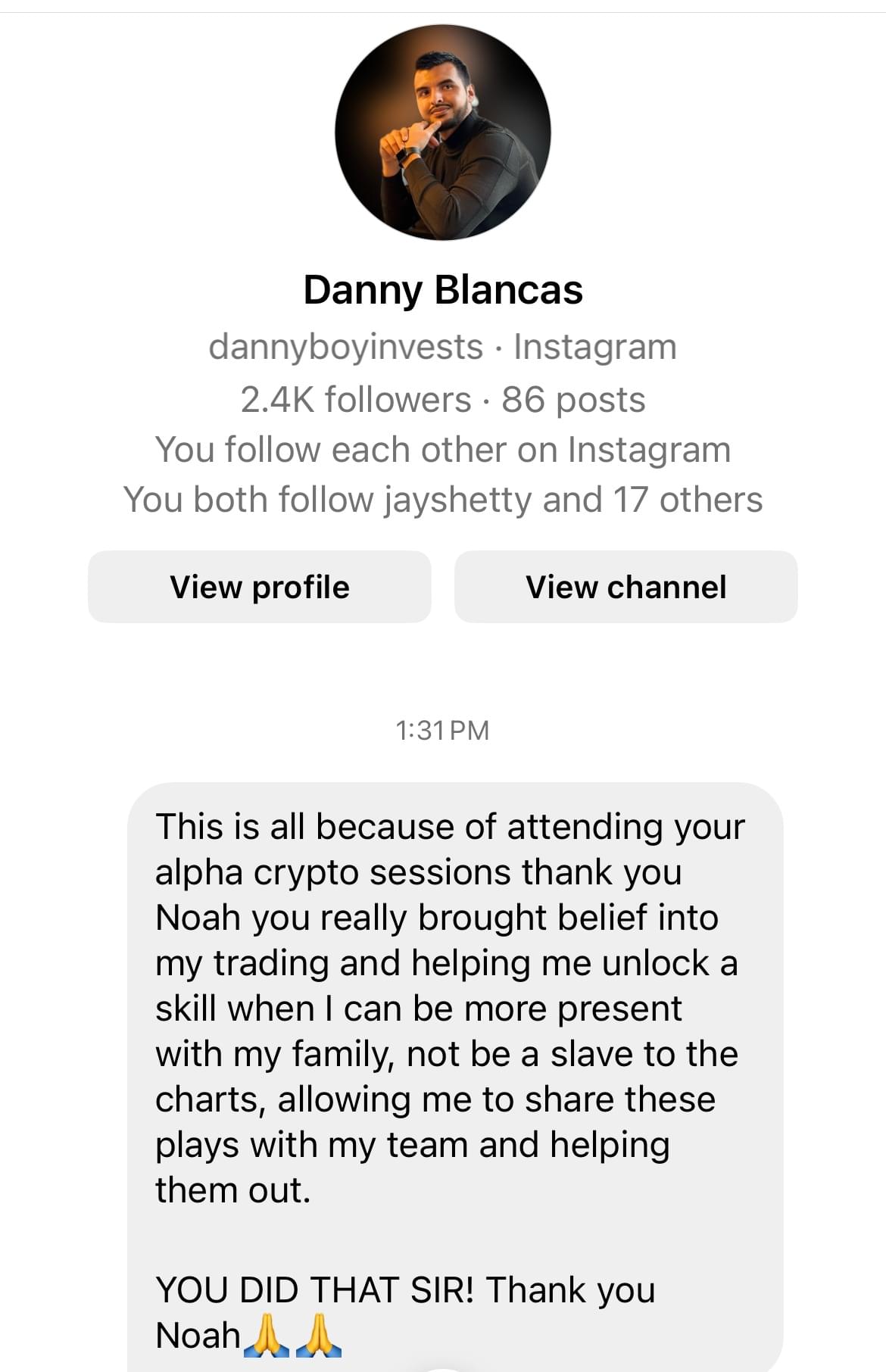Click the 'them out.' line in the message
This screenshot has width=886, height=1372.
click(x=233, y=1190)
